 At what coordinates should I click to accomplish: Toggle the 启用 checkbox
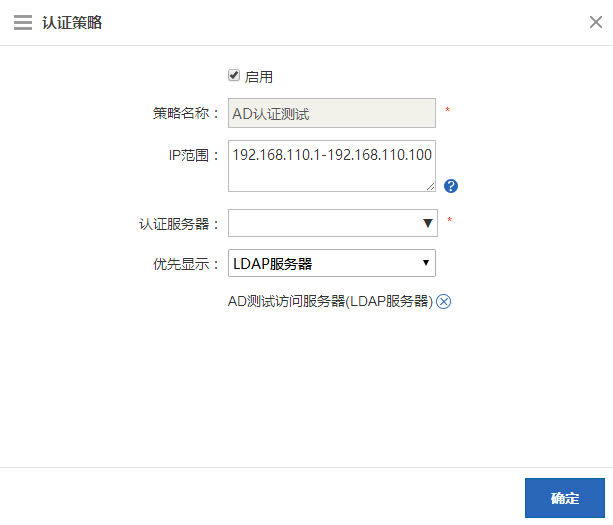tap(234, 75)
